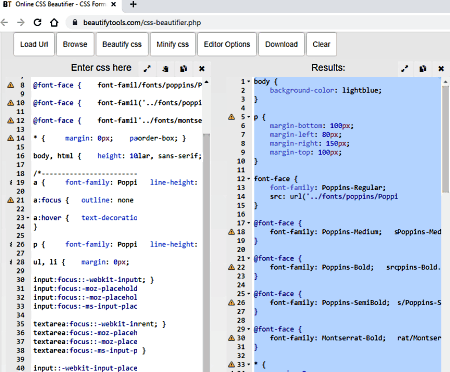This screenshot has height=372, width=450.
Task: Collapse the p block at Results line 5
Action: pos(249,117)
